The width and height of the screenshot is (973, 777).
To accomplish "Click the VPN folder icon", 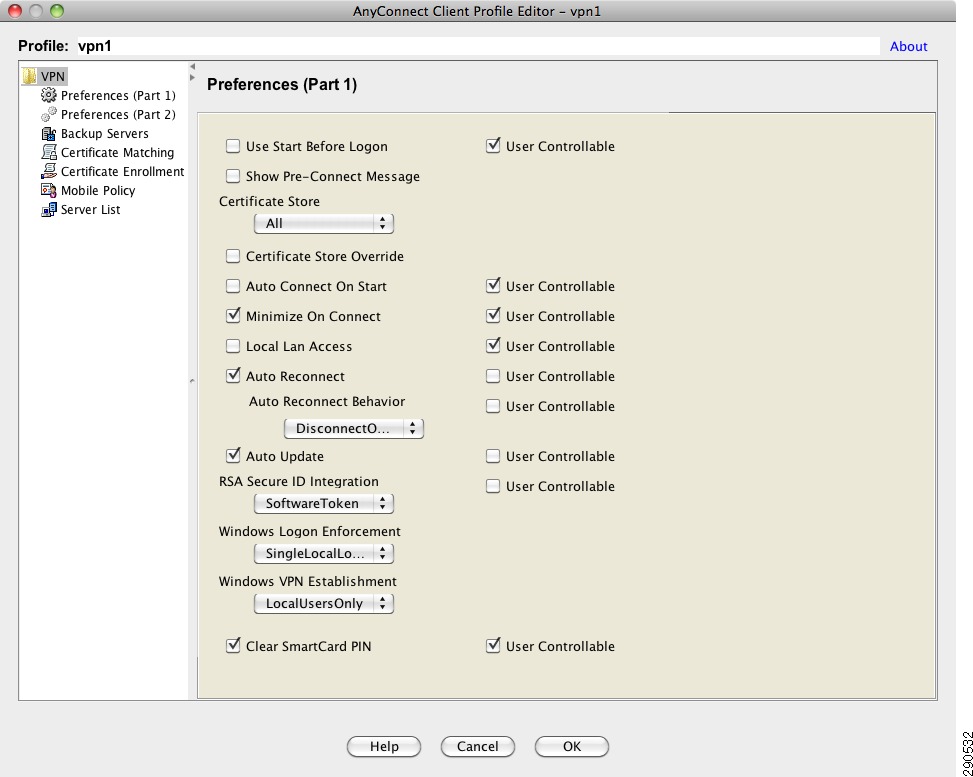I will [x=29, y=76].
